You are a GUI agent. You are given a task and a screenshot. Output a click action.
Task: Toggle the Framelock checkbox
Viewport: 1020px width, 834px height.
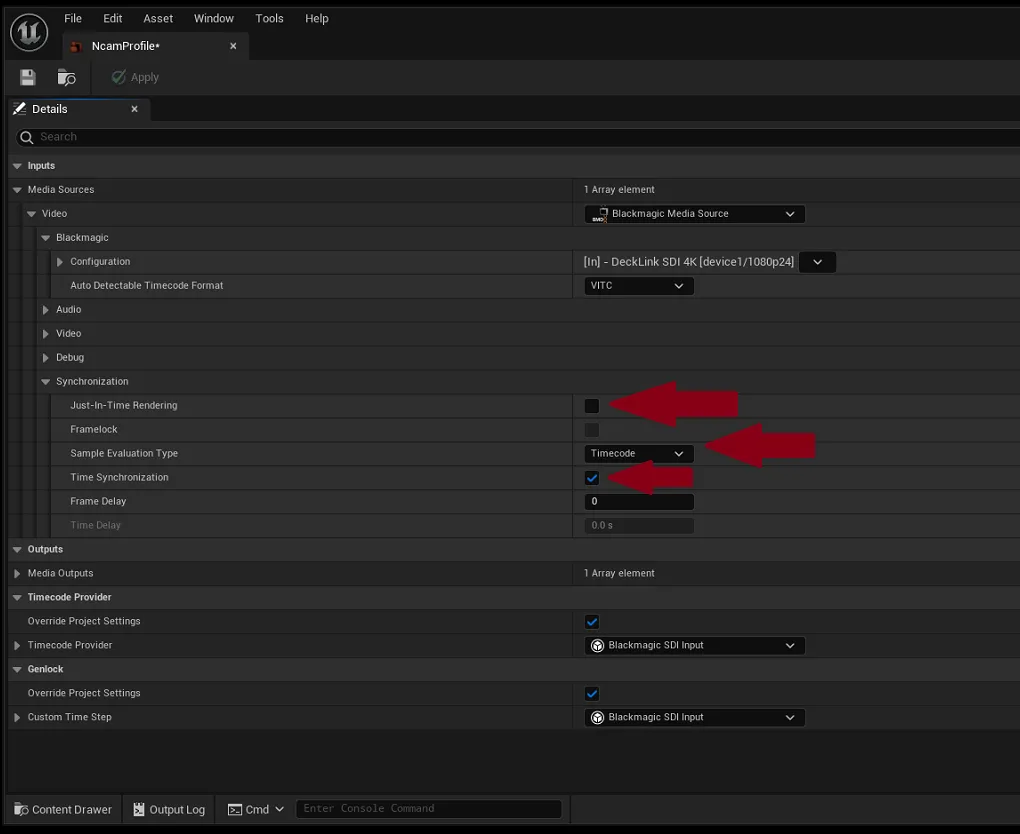pyautogui.click(x=592, y=430)
